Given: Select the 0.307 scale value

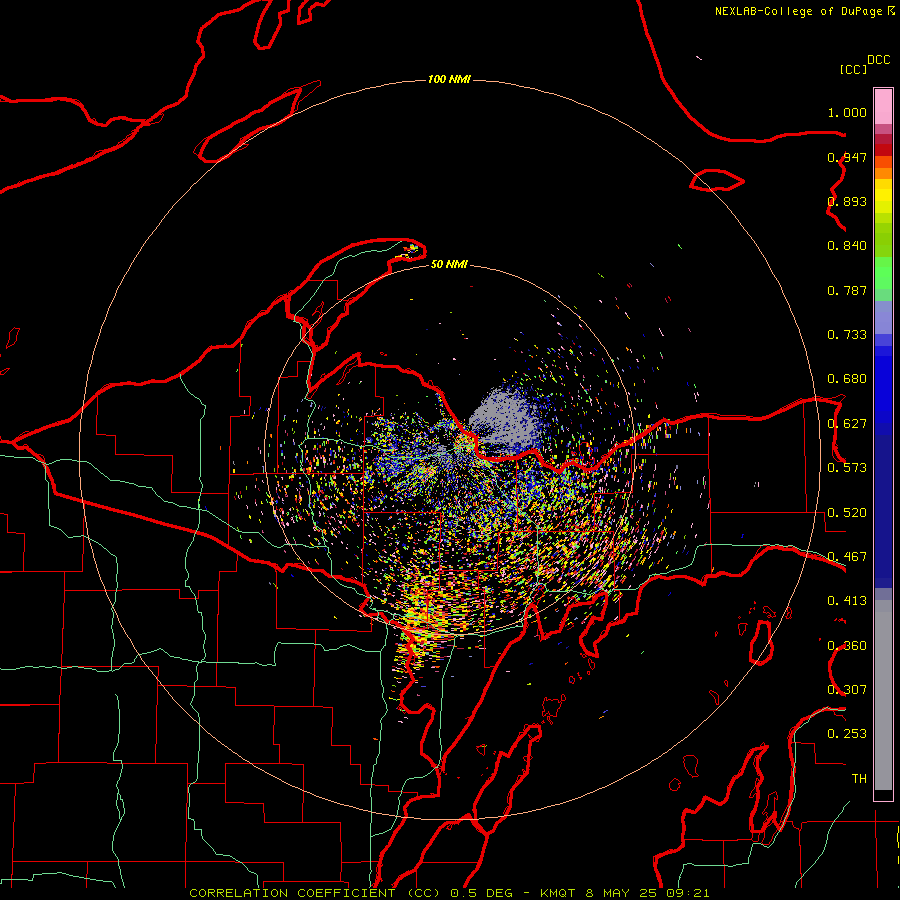Looking at the screenshot, I should (x=847, y=690).
